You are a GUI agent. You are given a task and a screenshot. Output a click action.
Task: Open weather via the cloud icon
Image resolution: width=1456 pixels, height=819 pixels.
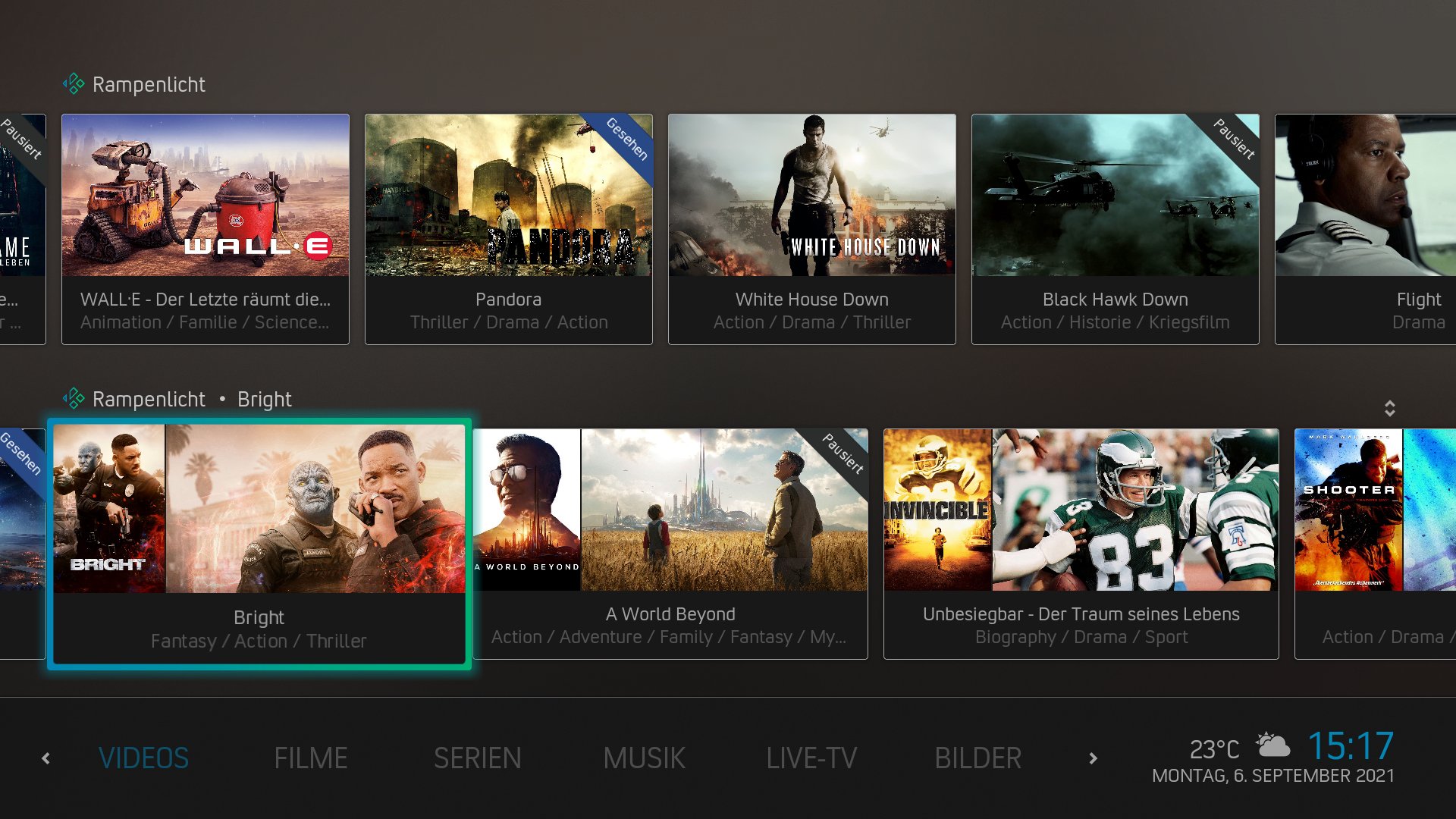click(x=1273, y=745)
